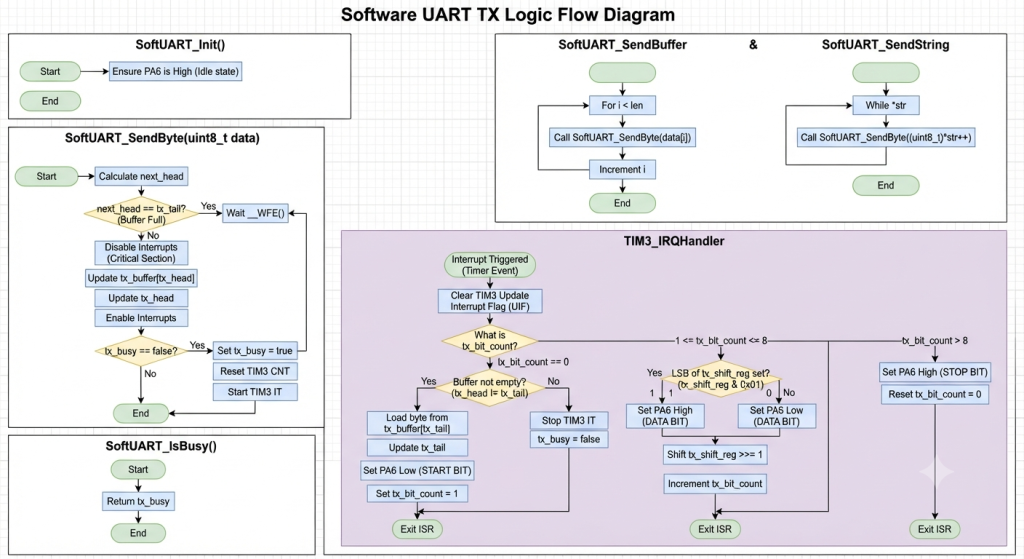The height and width of the screenshot is (559, 1024).
Task: Select the 'Stop TIM3 IT' box
Action: coord(569,421)
